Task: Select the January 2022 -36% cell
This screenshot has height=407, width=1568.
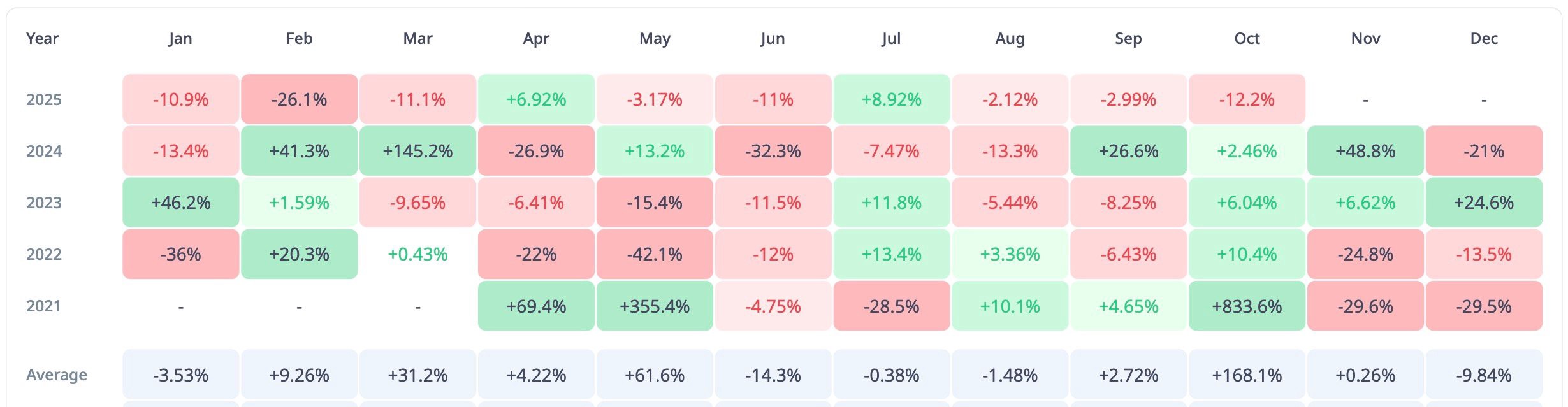Action: click(x=180, y=254)
